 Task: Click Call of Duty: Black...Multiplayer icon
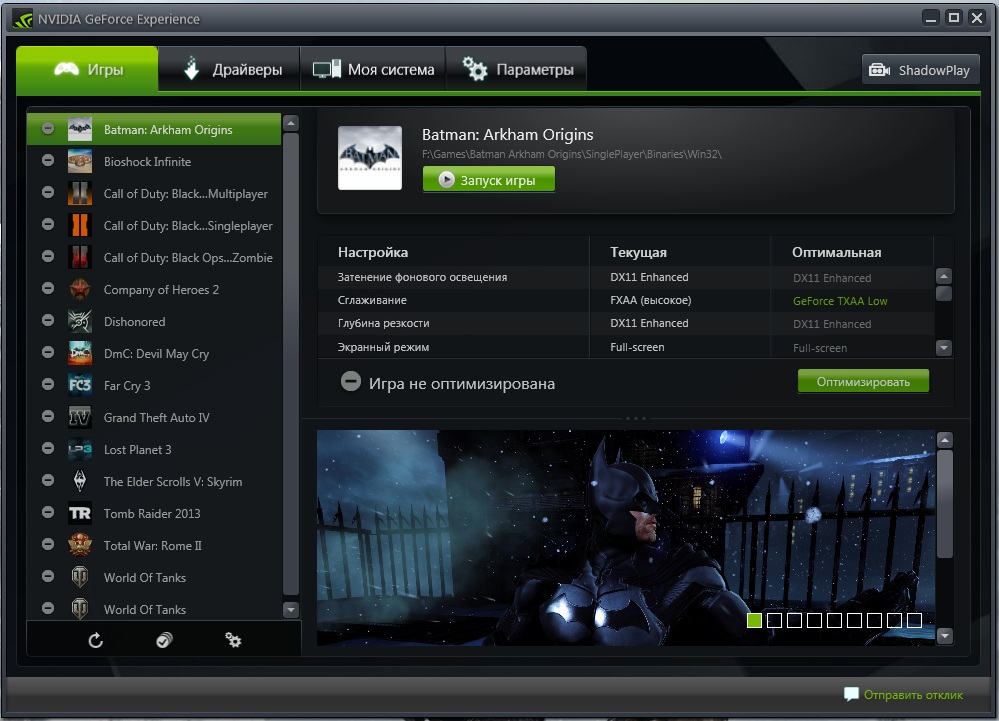point(80,193)
